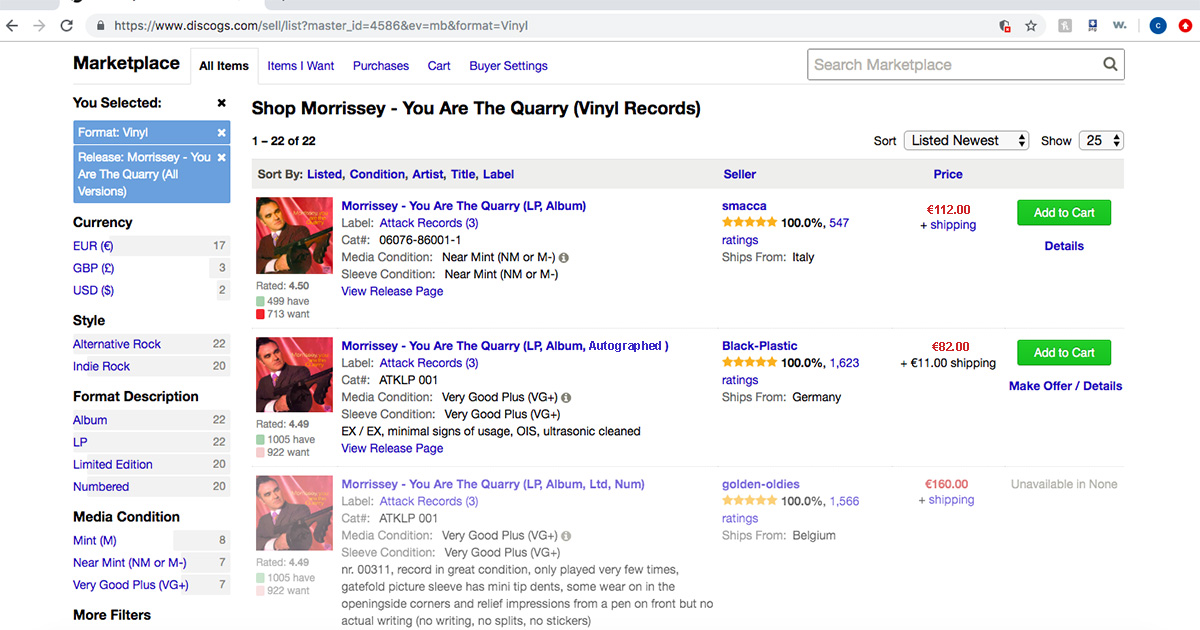Click the media condition info icon for smacca listing
Viewport: 1200px width, 630px height.
click(x=564, y=257)
